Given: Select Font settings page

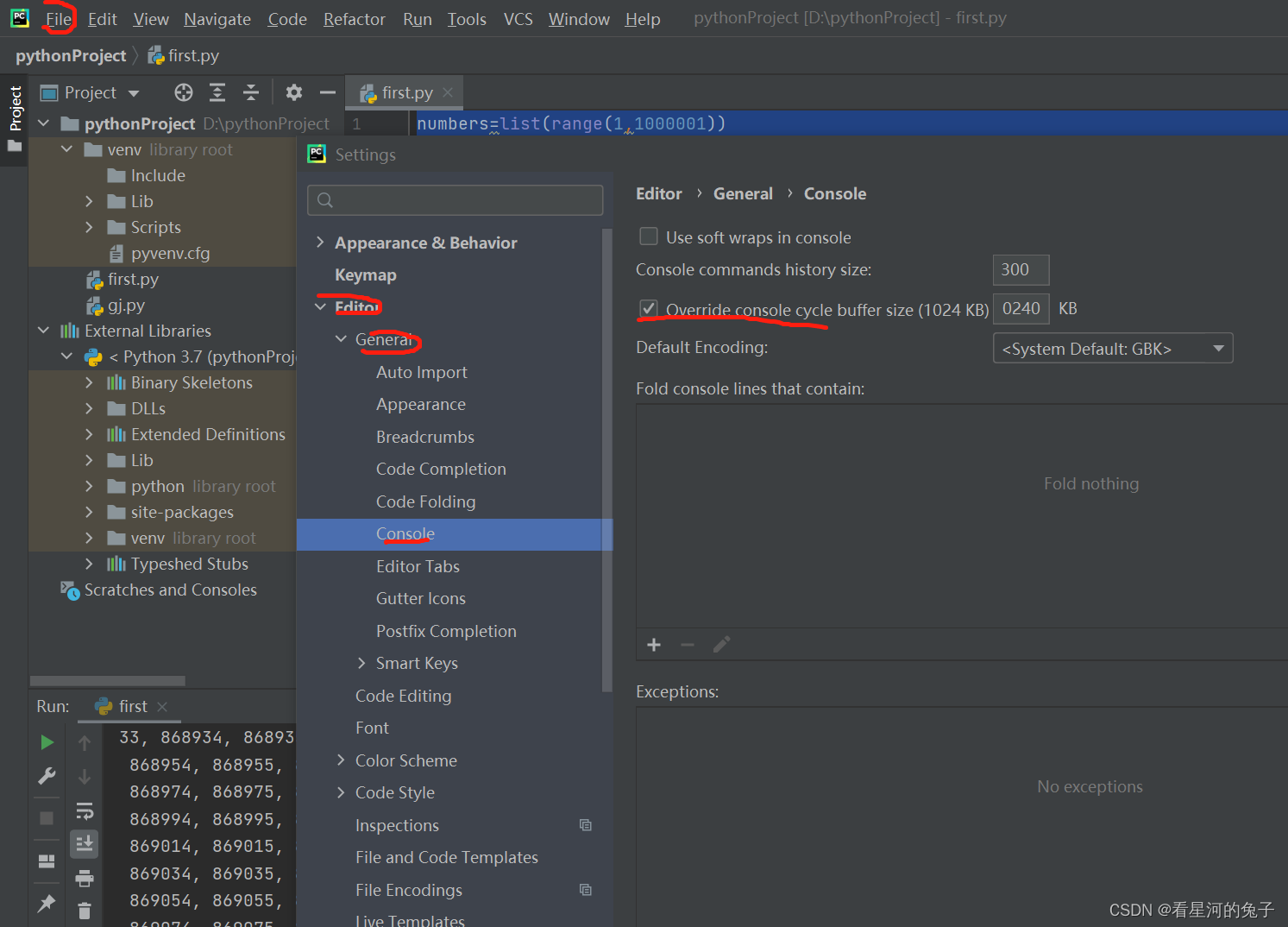Looking at the screenshot, I should (372, 728).
